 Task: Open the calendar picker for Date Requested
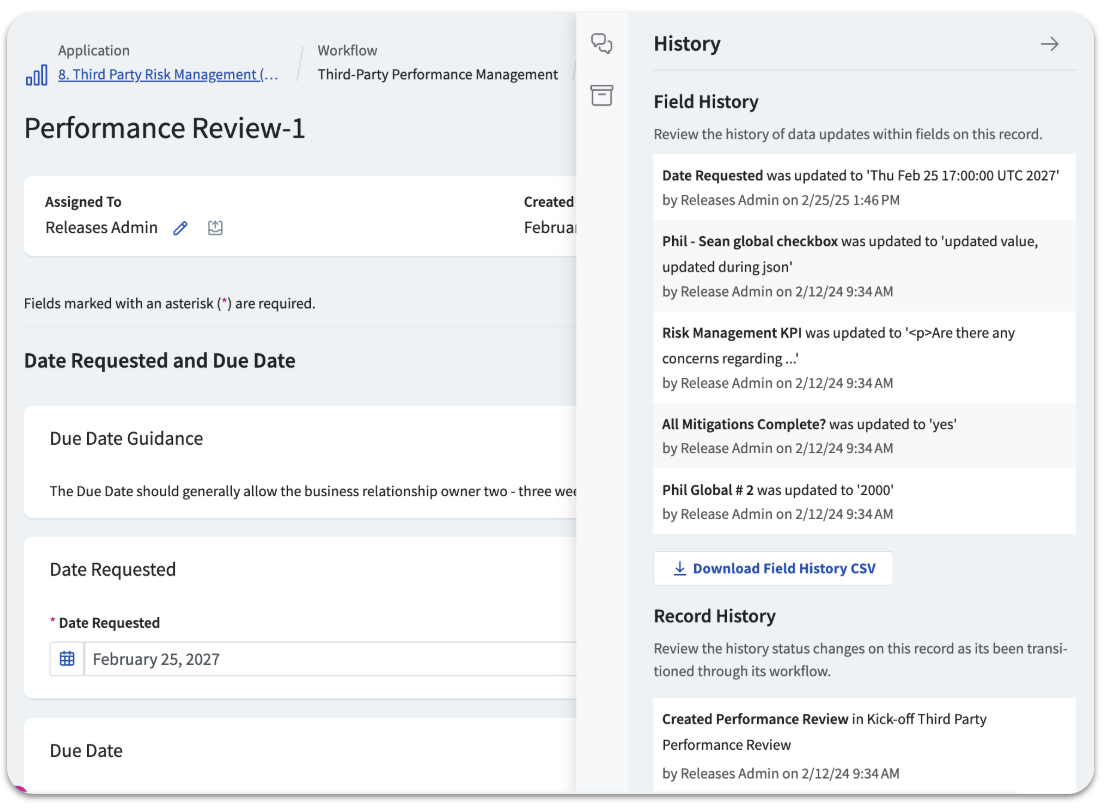(67, 659)
